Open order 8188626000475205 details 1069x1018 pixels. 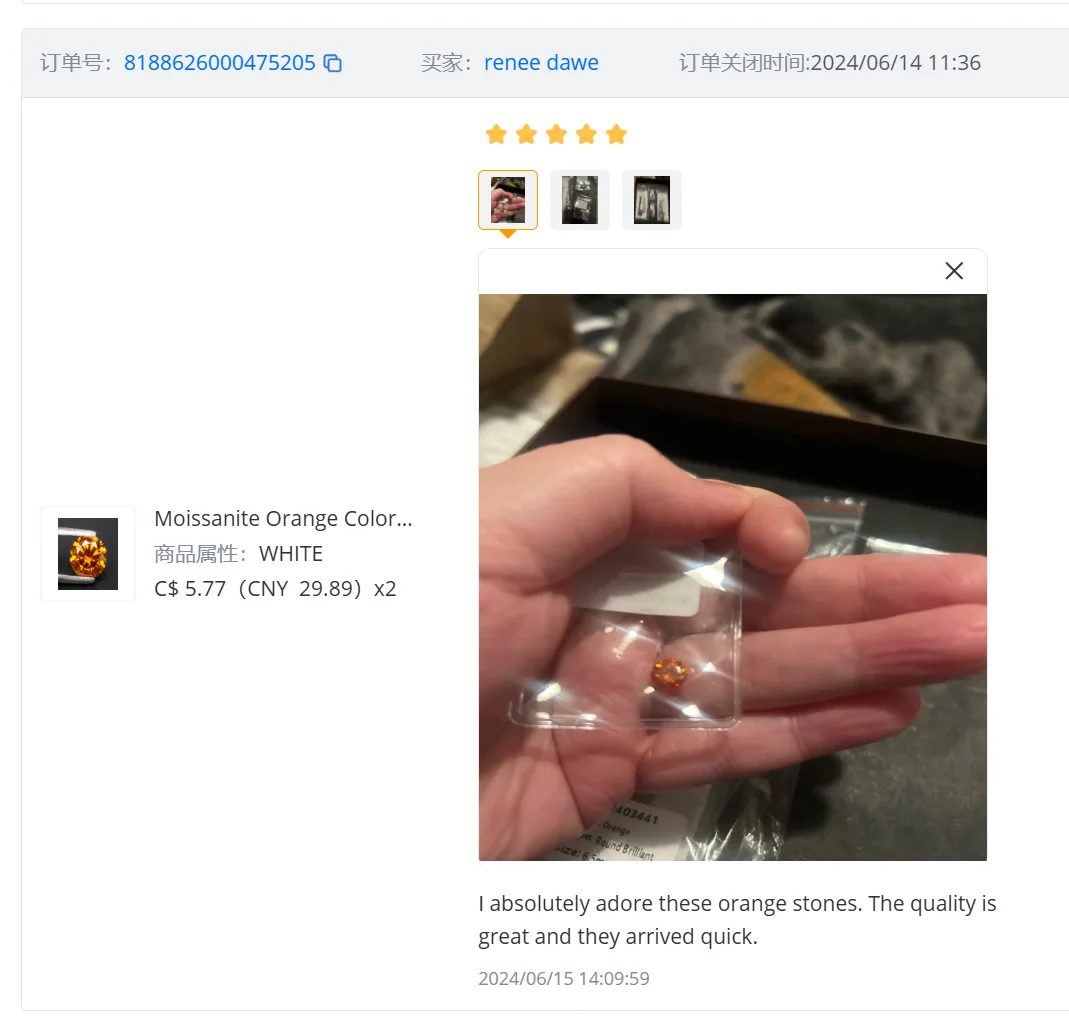pos(220,63)
